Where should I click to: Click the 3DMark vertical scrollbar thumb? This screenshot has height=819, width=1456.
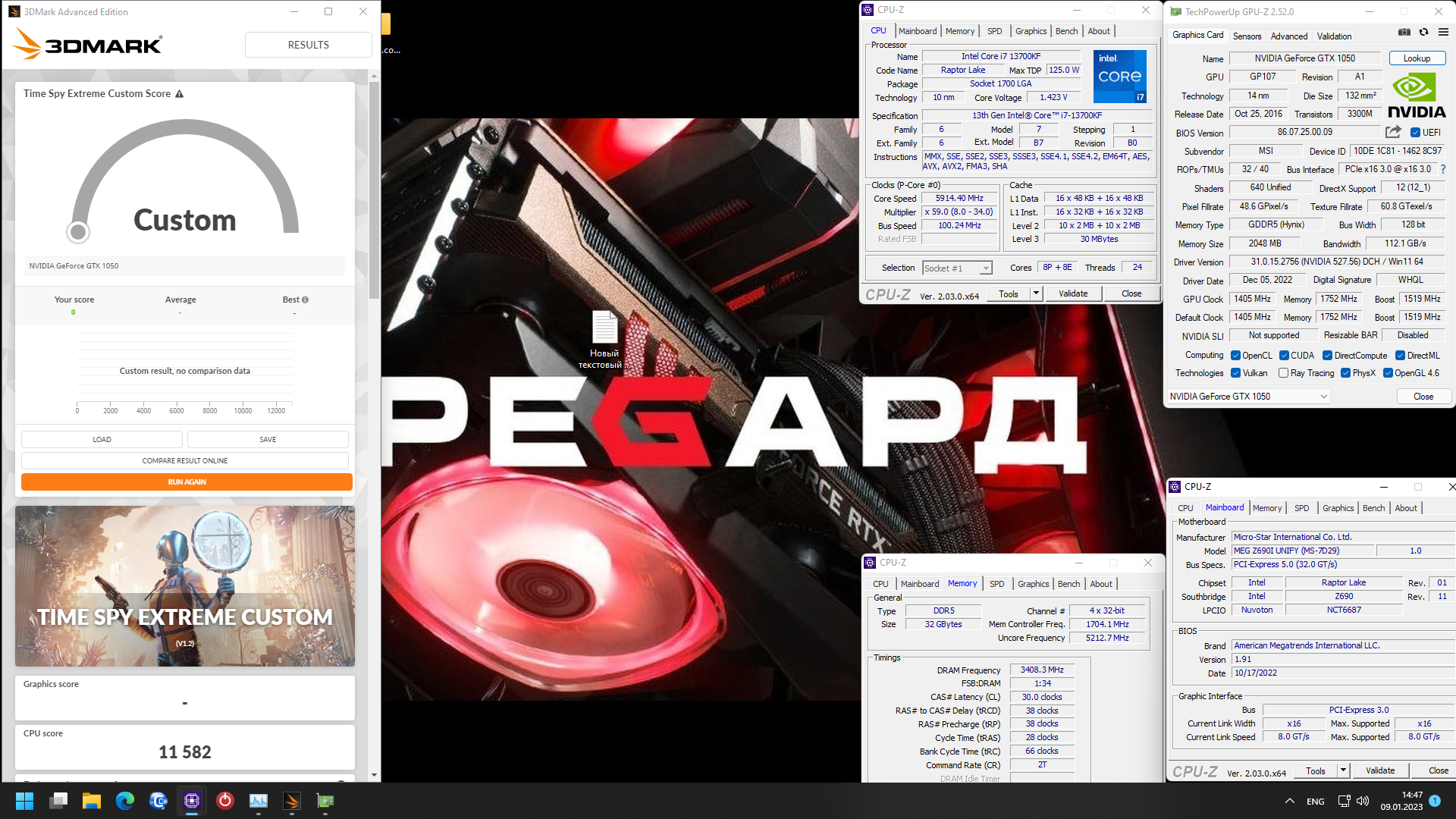pos(374,190)
